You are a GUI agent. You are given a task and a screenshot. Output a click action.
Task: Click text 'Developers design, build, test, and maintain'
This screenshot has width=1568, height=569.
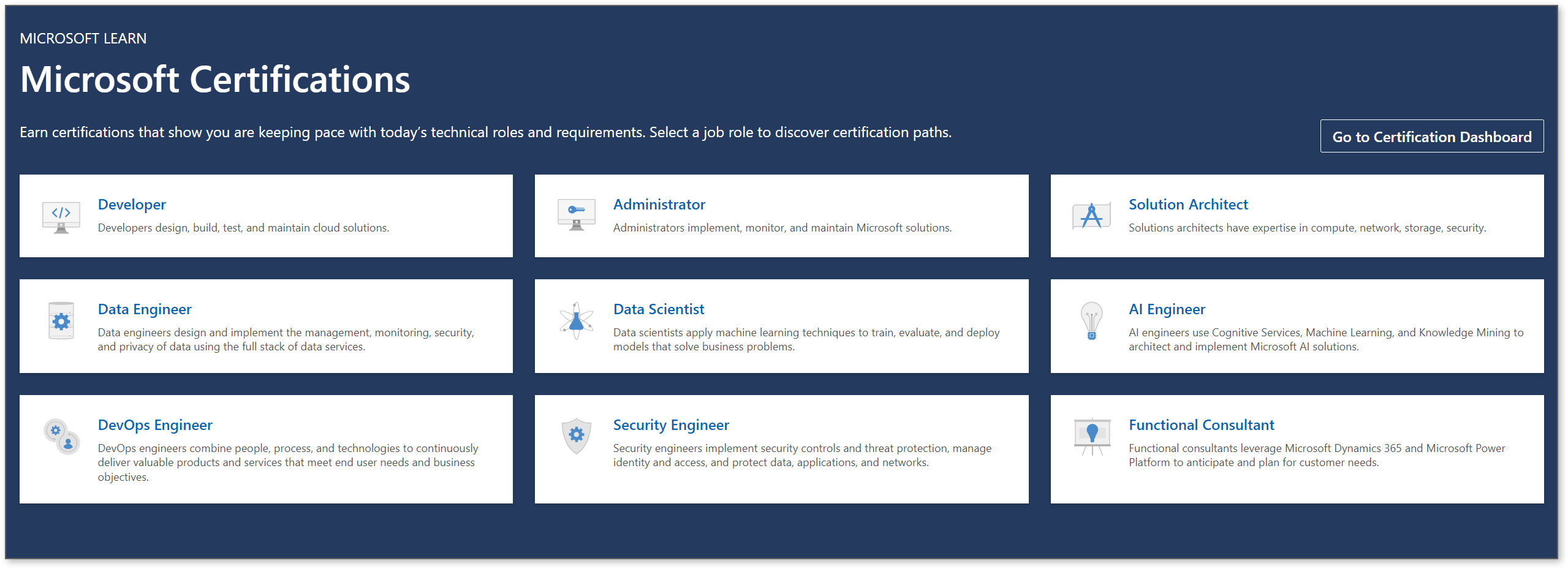[204, 228]
